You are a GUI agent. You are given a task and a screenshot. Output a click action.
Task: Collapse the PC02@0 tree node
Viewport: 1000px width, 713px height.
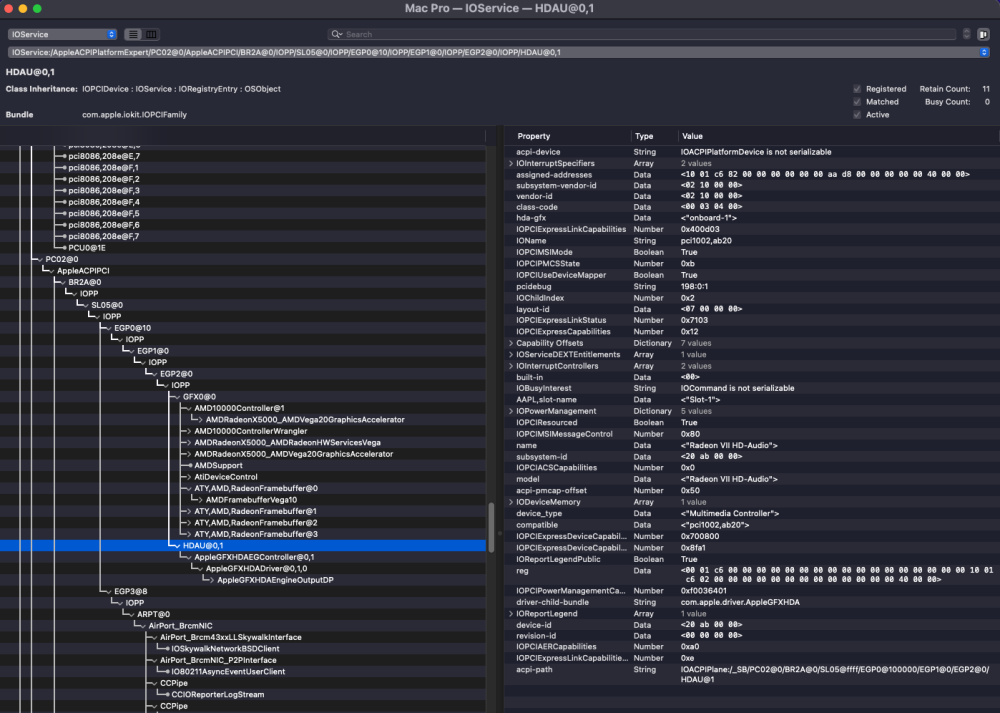pos(40,260)
